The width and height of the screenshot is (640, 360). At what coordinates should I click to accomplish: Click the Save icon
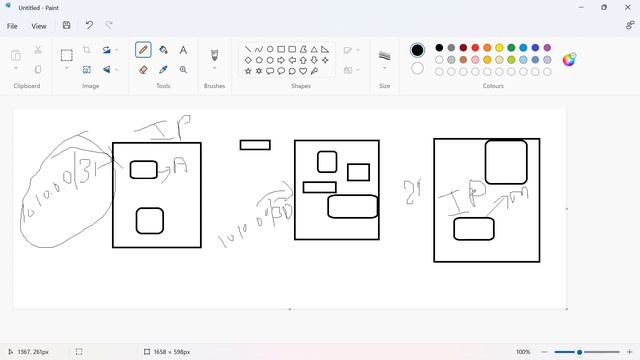tap(67, 25)
